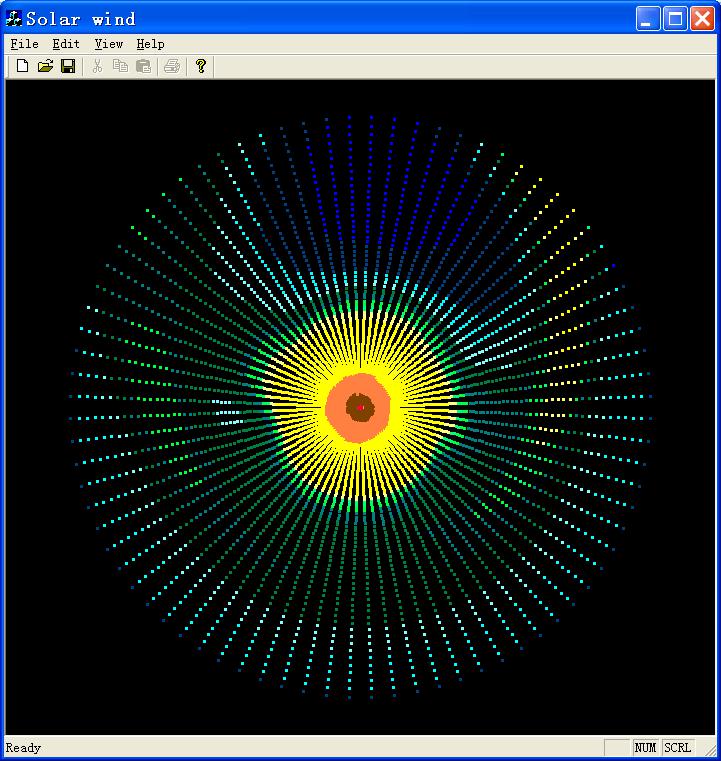Click the New document toolbar icon
This screenshot has height=761, width=721.
[22, 66]
